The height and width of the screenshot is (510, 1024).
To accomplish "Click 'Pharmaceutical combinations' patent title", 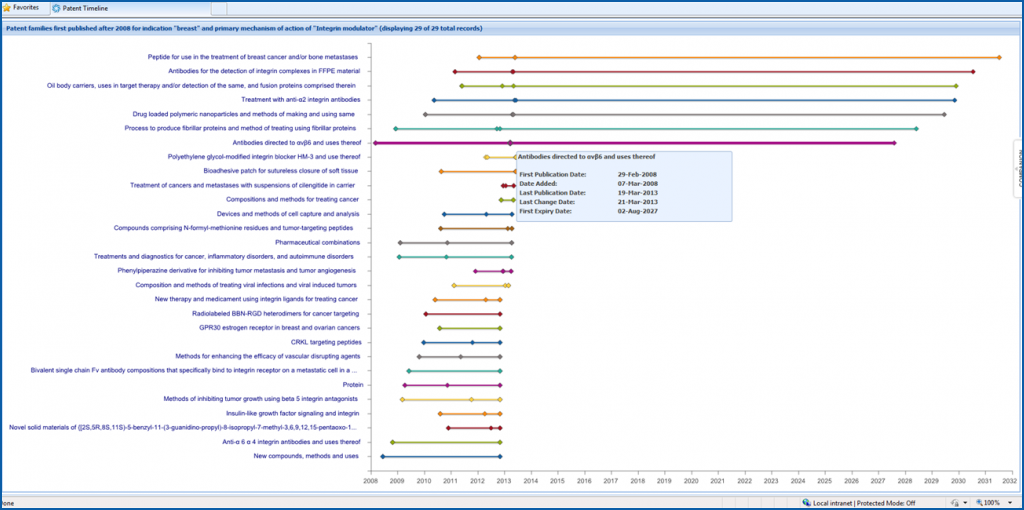I will point(316,243).
